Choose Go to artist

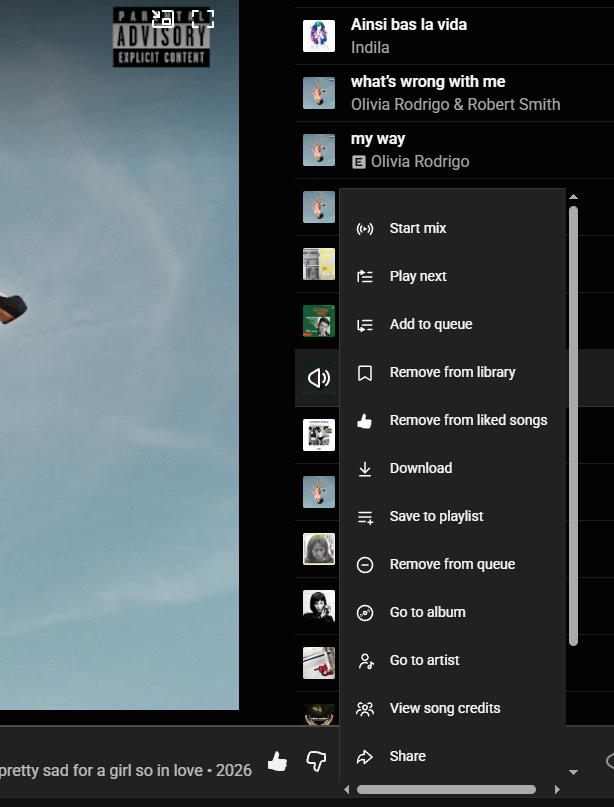[x=452, y=660]
